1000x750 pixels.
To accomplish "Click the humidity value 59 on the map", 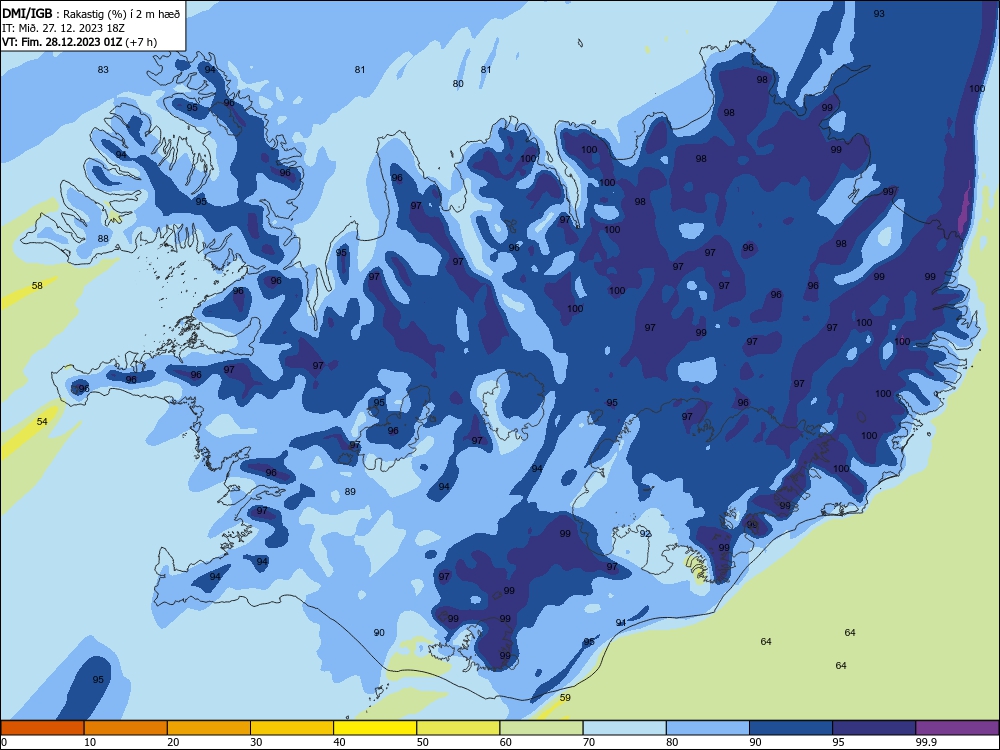I will [565, 697].
